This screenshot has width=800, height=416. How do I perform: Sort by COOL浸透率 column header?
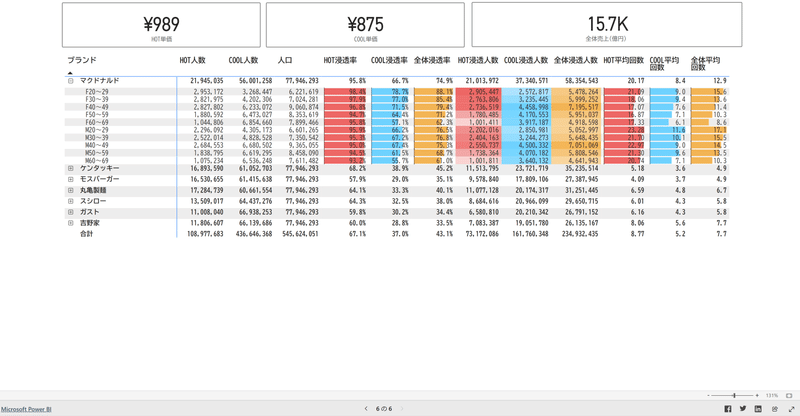pos(389,60)
